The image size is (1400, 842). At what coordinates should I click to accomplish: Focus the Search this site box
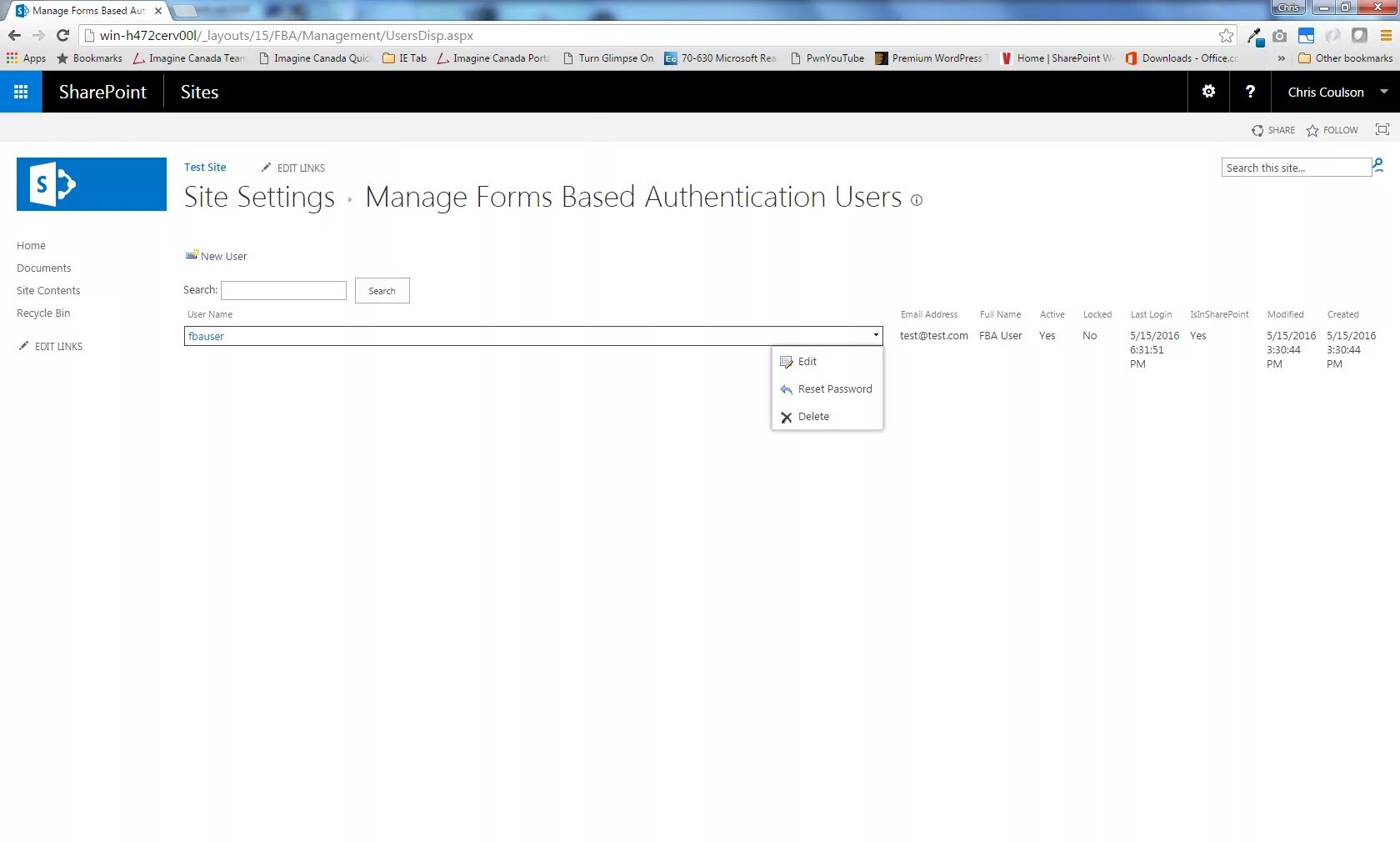point(1296,168)
